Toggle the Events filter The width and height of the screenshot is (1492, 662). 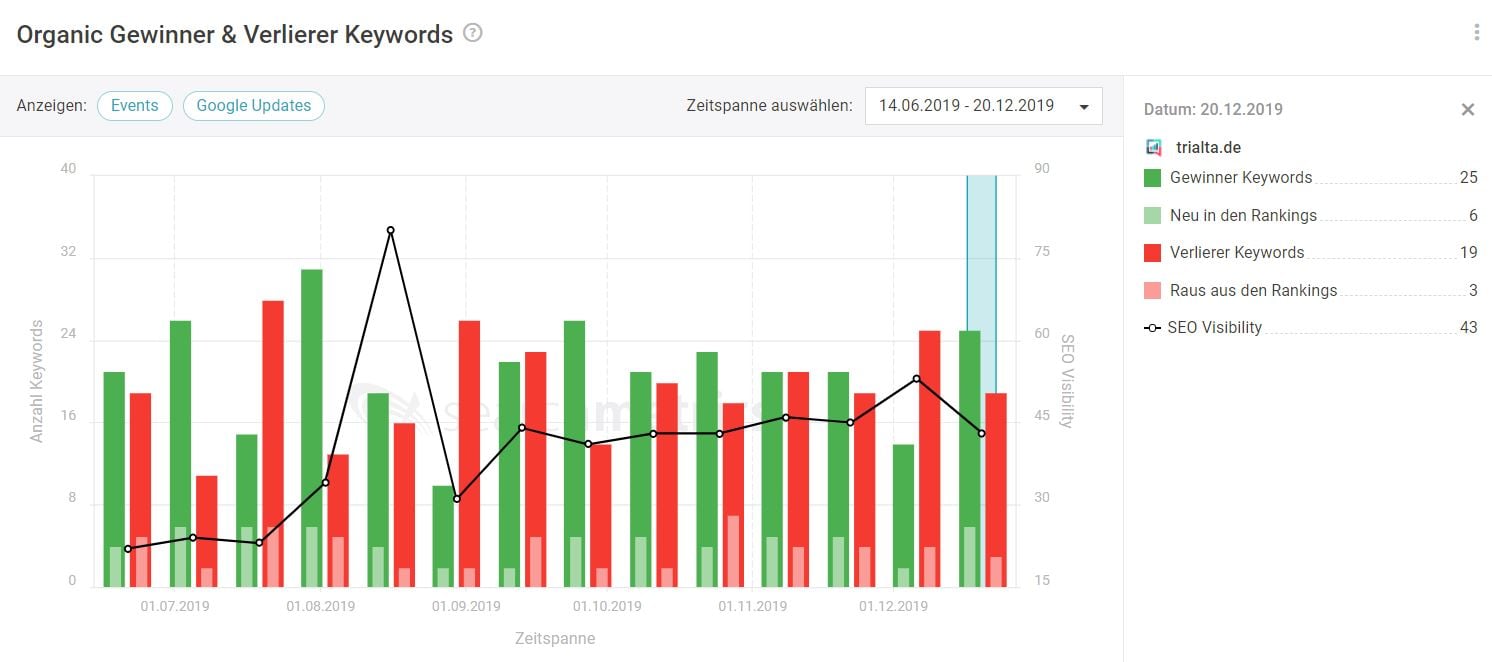coord(135,106)
